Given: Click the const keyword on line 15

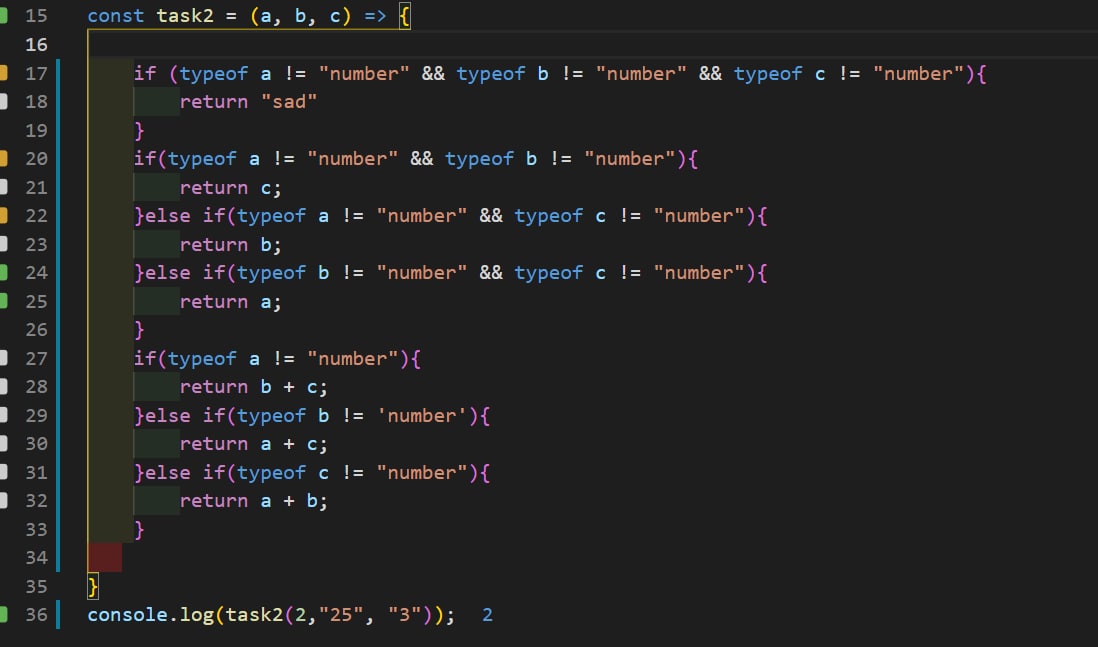Looking at the screenshot, I should [116, 15].
